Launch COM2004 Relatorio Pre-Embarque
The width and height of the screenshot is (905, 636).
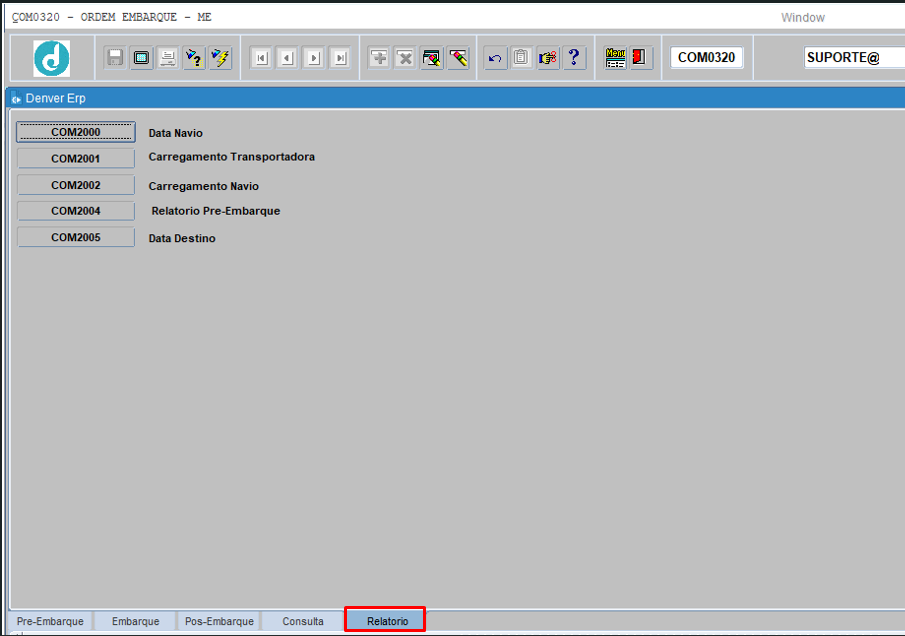(76, 211)
